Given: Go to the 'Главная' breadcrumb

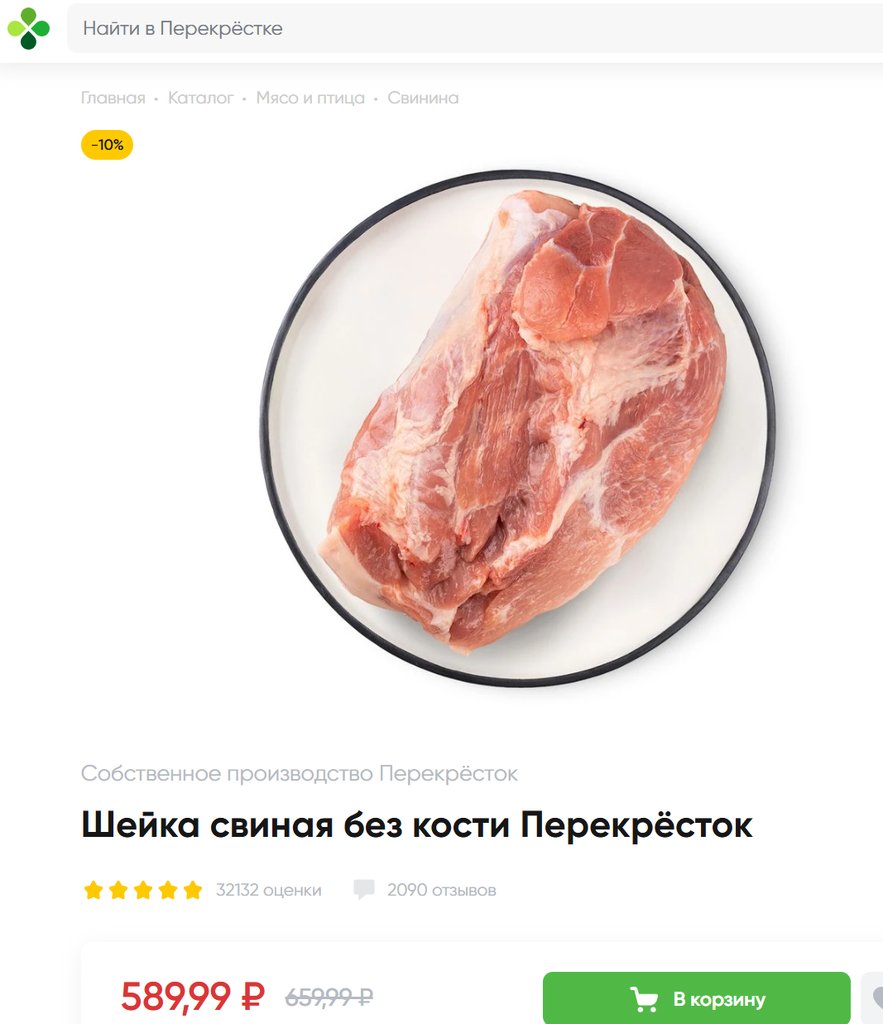Looking at the screenshot, I should (x=113, y=98).
